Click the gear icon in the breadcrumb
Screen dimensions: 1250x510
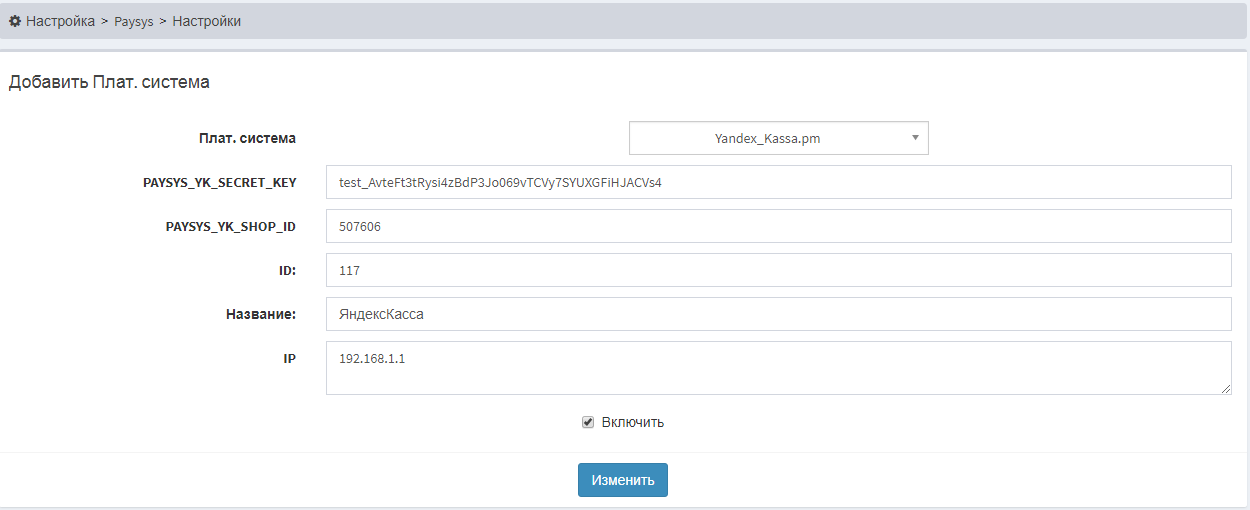pos(15,21)
